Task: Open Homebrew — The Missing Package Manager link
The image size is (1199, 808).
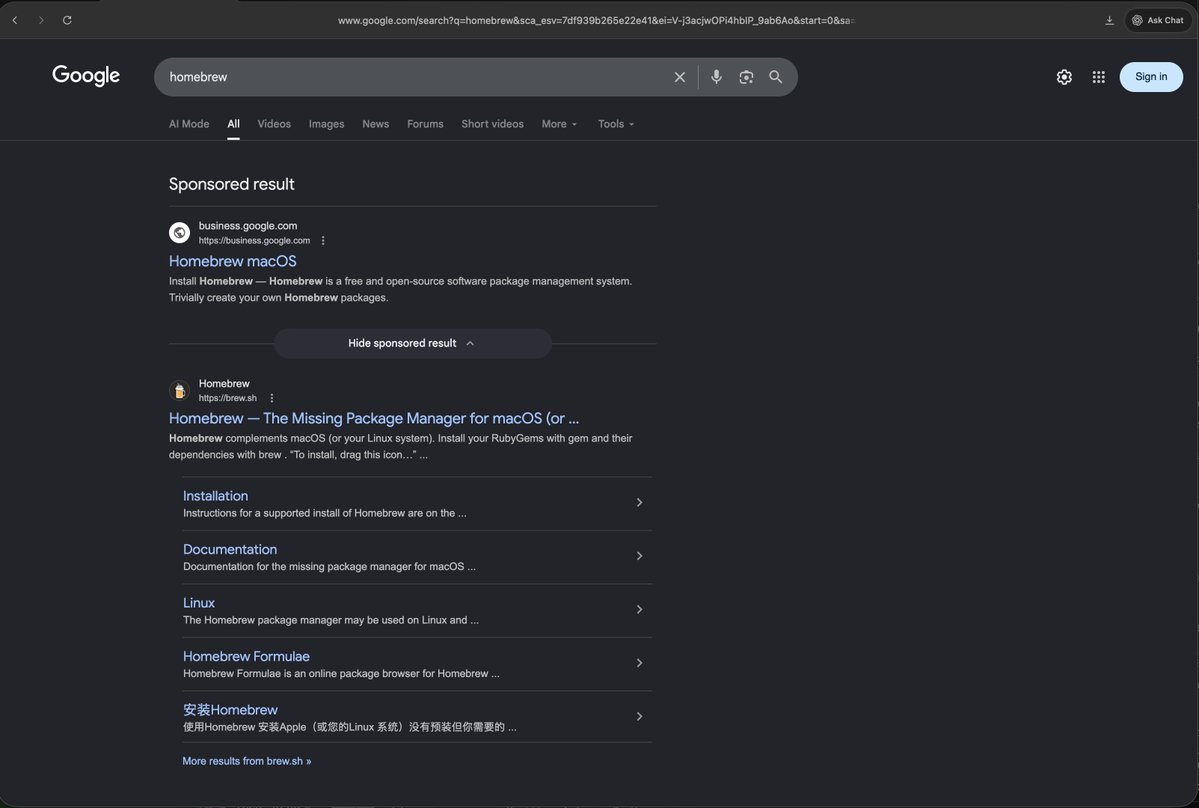Action: tap(374, 419)
